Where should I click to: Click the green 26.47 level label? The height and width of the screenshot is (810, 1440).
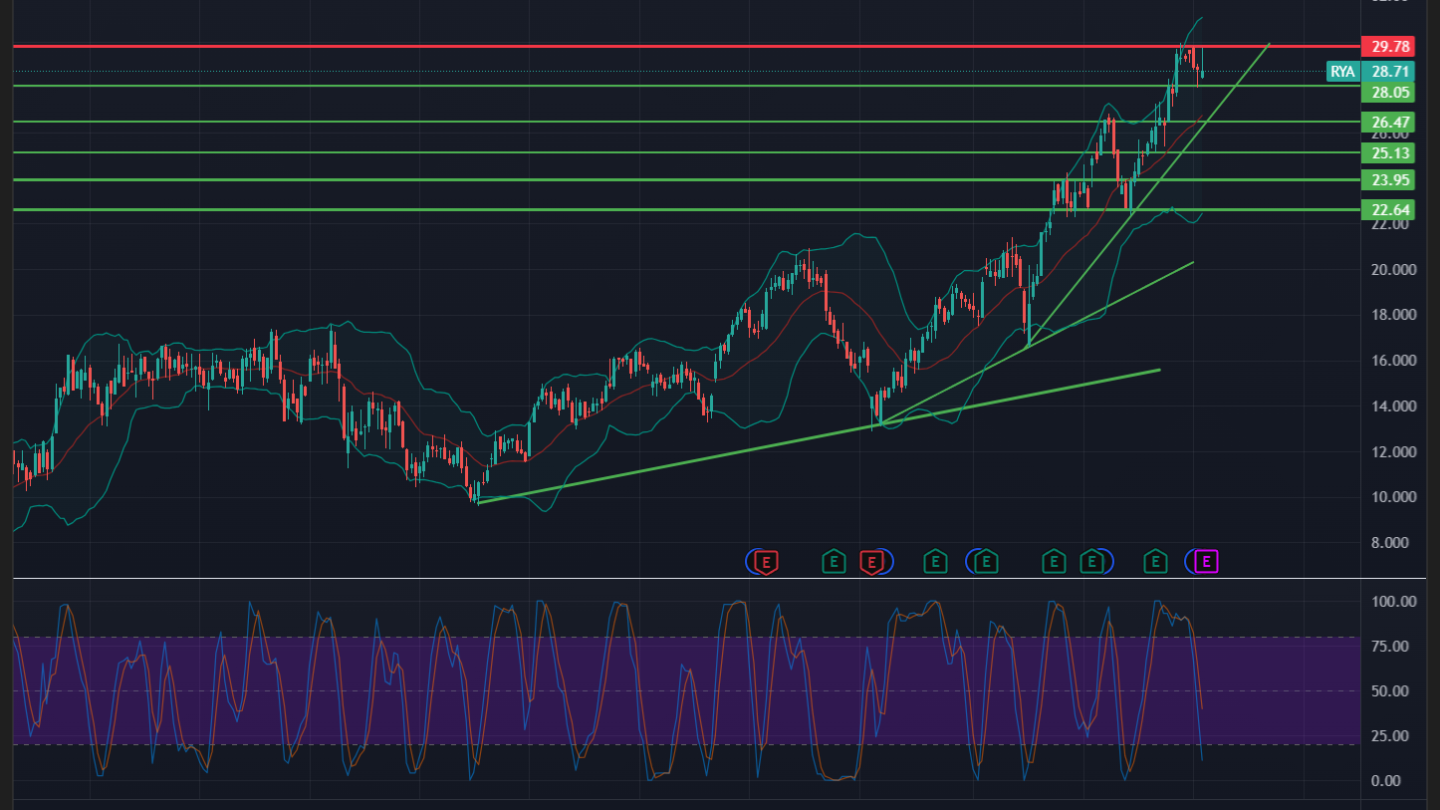pos(1390,122)
